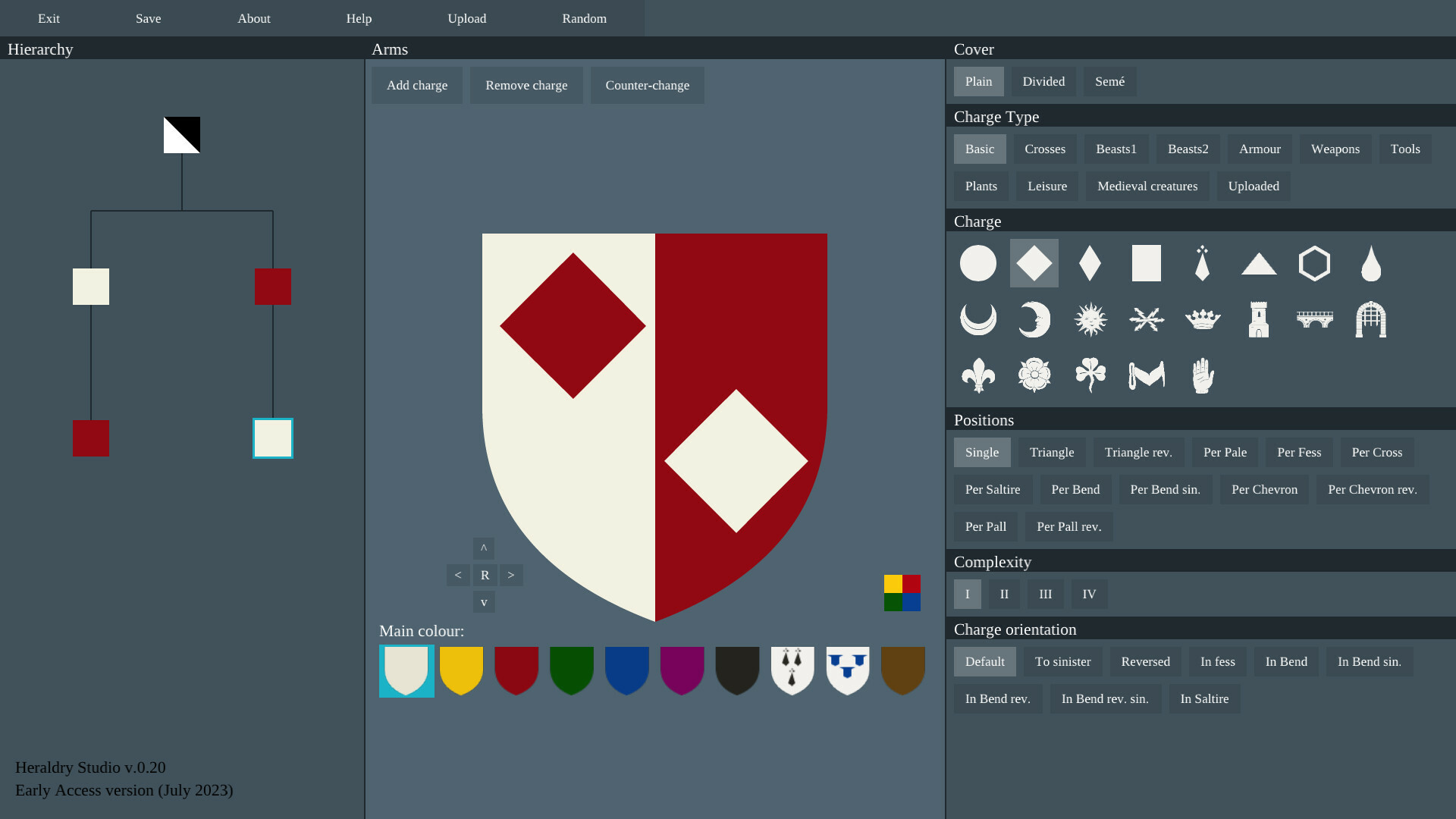The image size is (1456, 819).
Task: Click the Counter-change button
Action: point(647,86)
